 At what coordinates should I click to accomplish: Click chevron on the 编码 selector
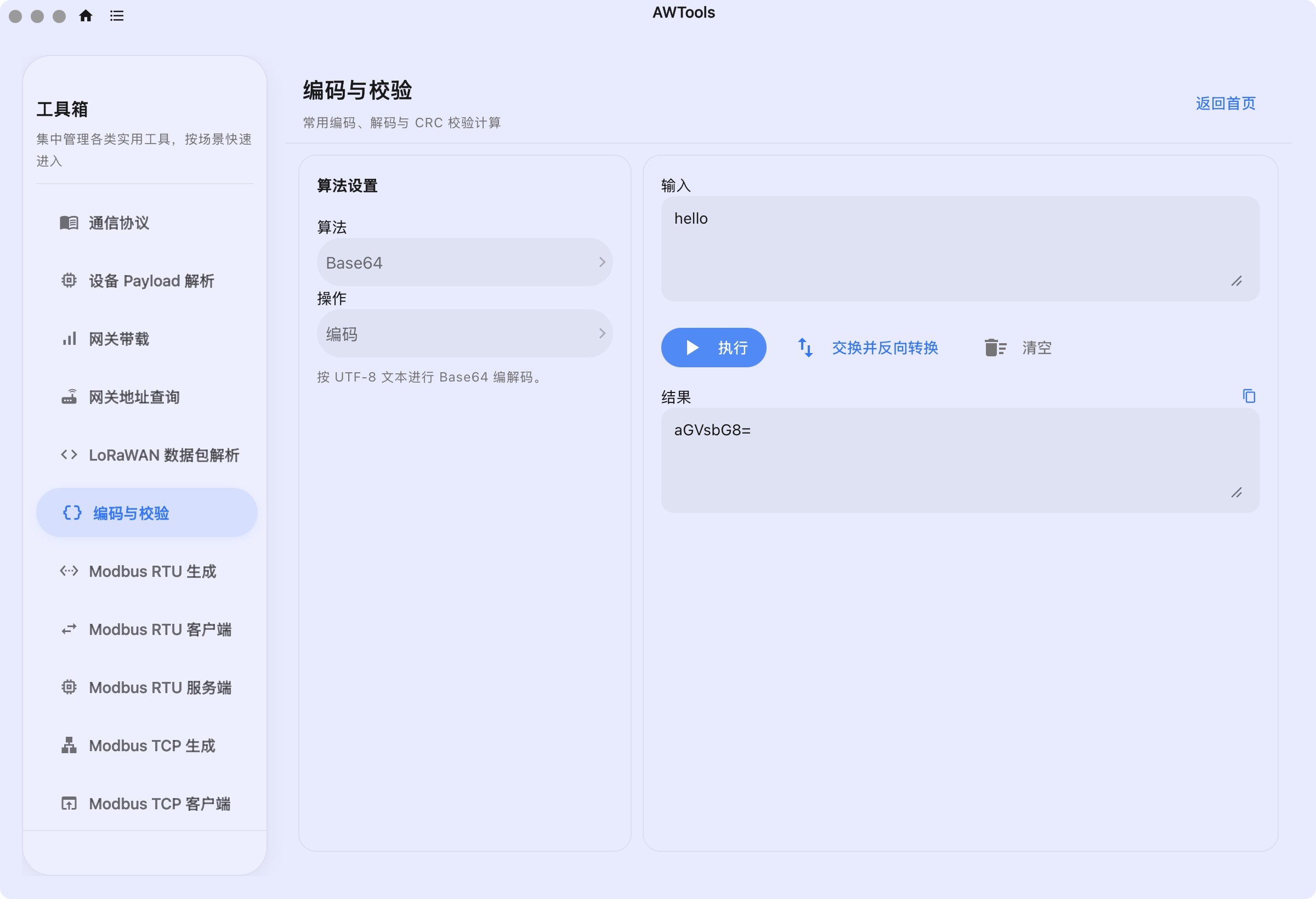click(602, 333)
